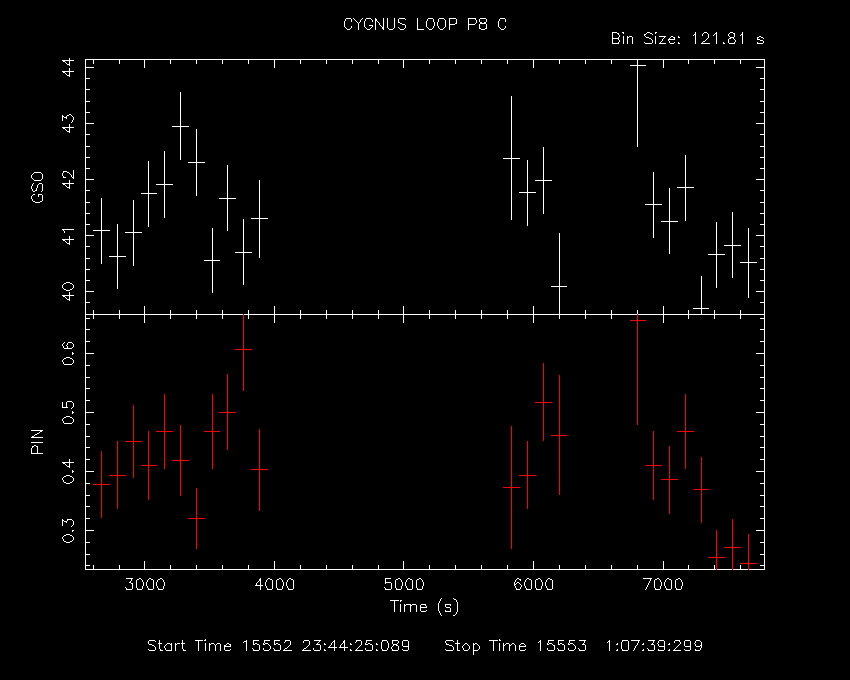
Task: Click the 42 tick label on GSO axis
Action: pyautogui.click(x=68, y=179)
